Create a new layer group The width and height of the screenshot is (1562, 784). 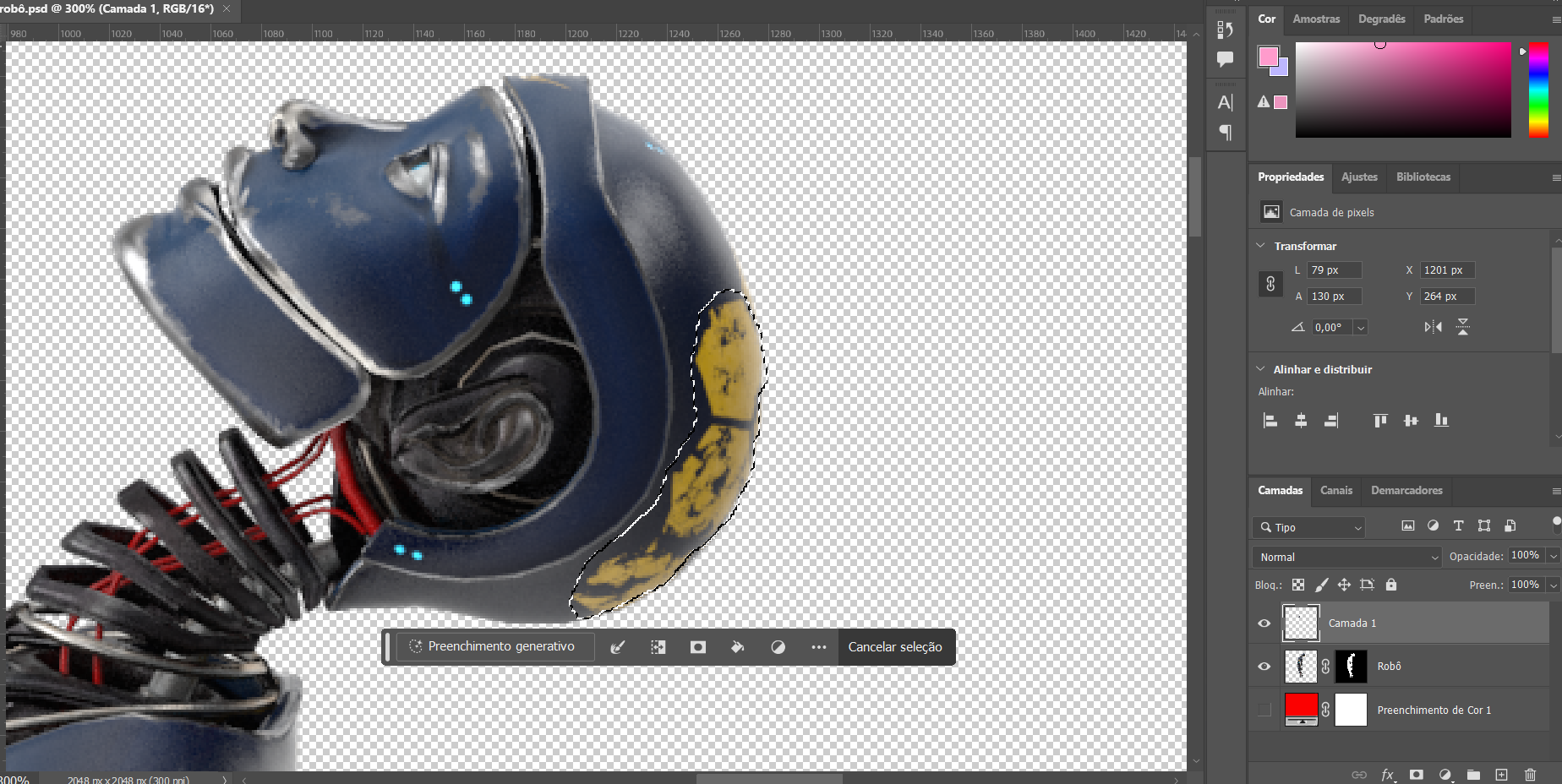coord(1473,775)
